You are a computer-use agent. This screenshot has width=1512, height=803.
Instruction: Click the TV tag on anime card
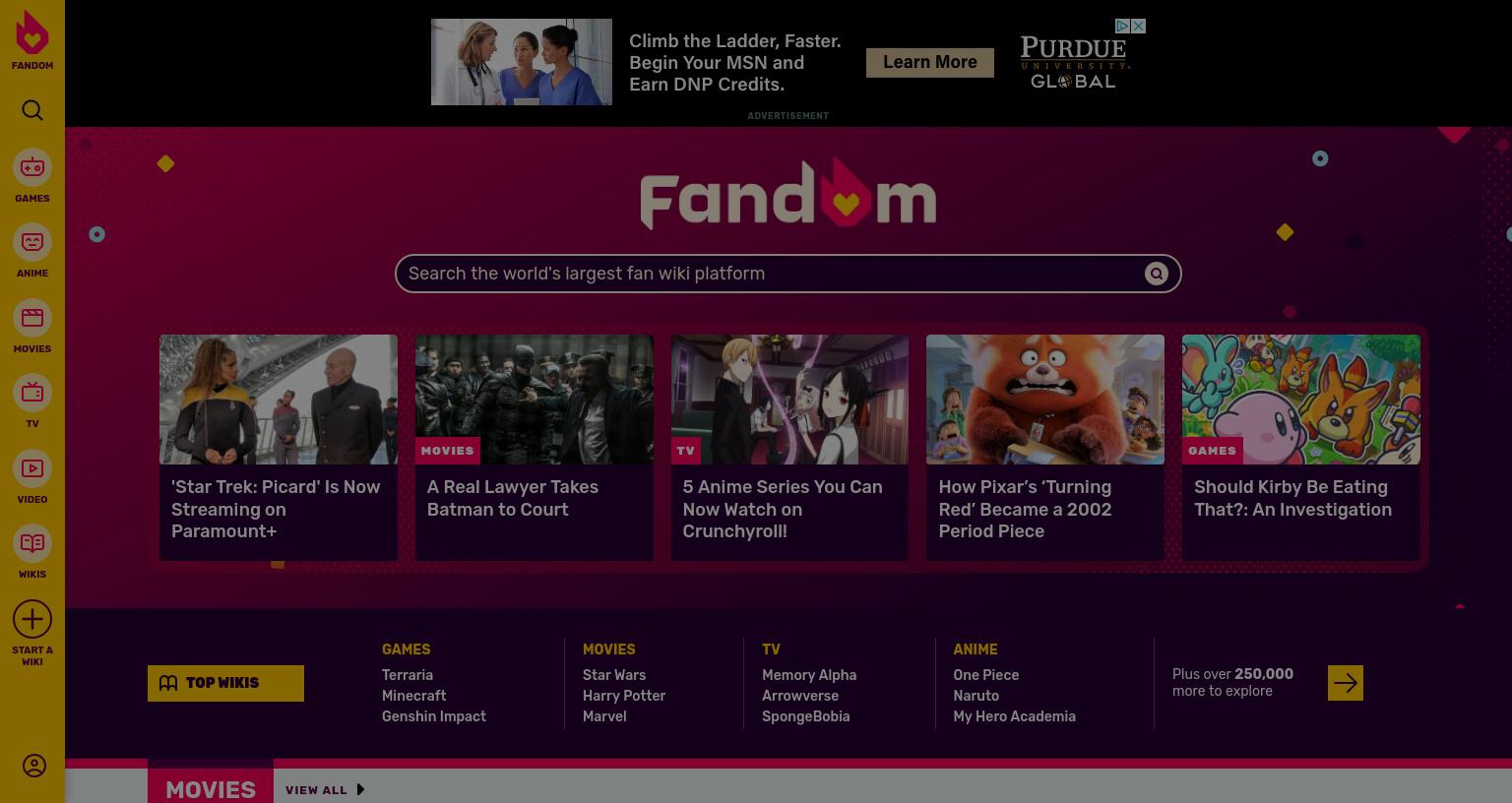tap(686, 451)
